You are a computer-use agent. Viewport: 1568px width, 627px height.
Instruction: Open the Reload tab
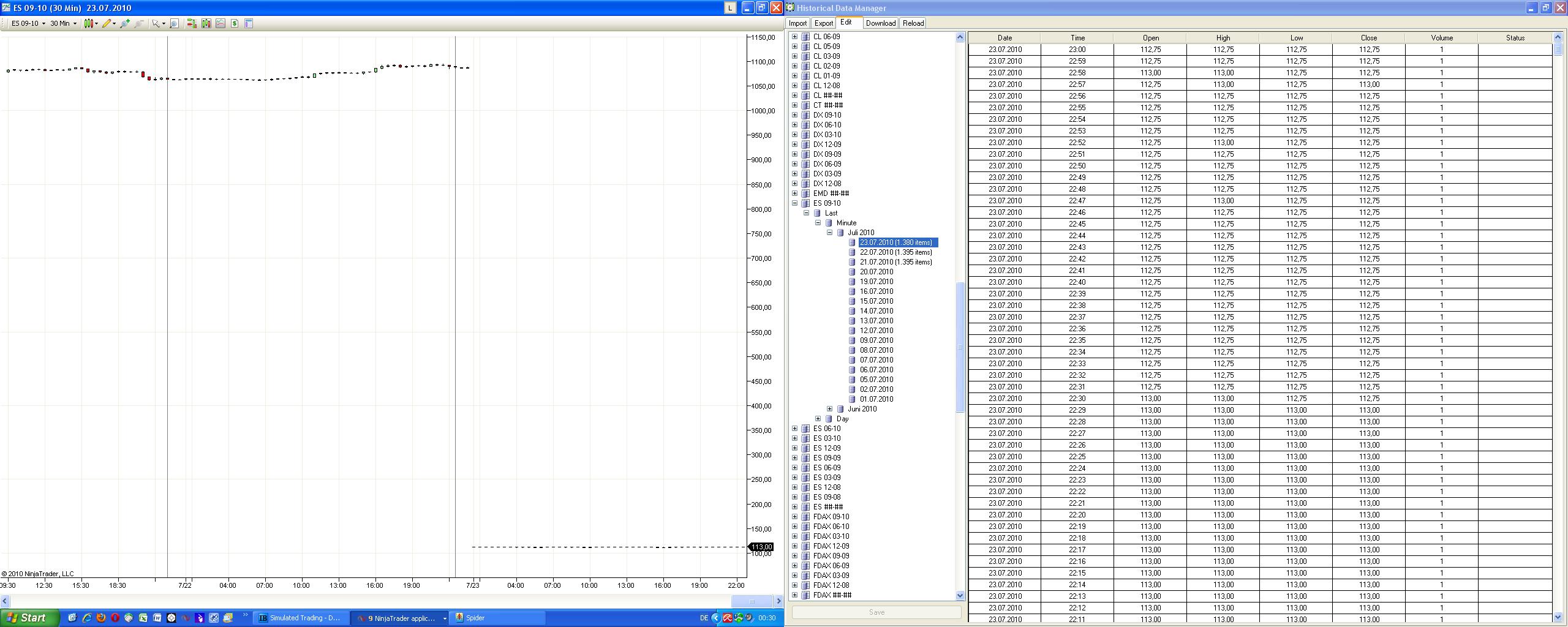pyautogui.click(x=913, y=23)
